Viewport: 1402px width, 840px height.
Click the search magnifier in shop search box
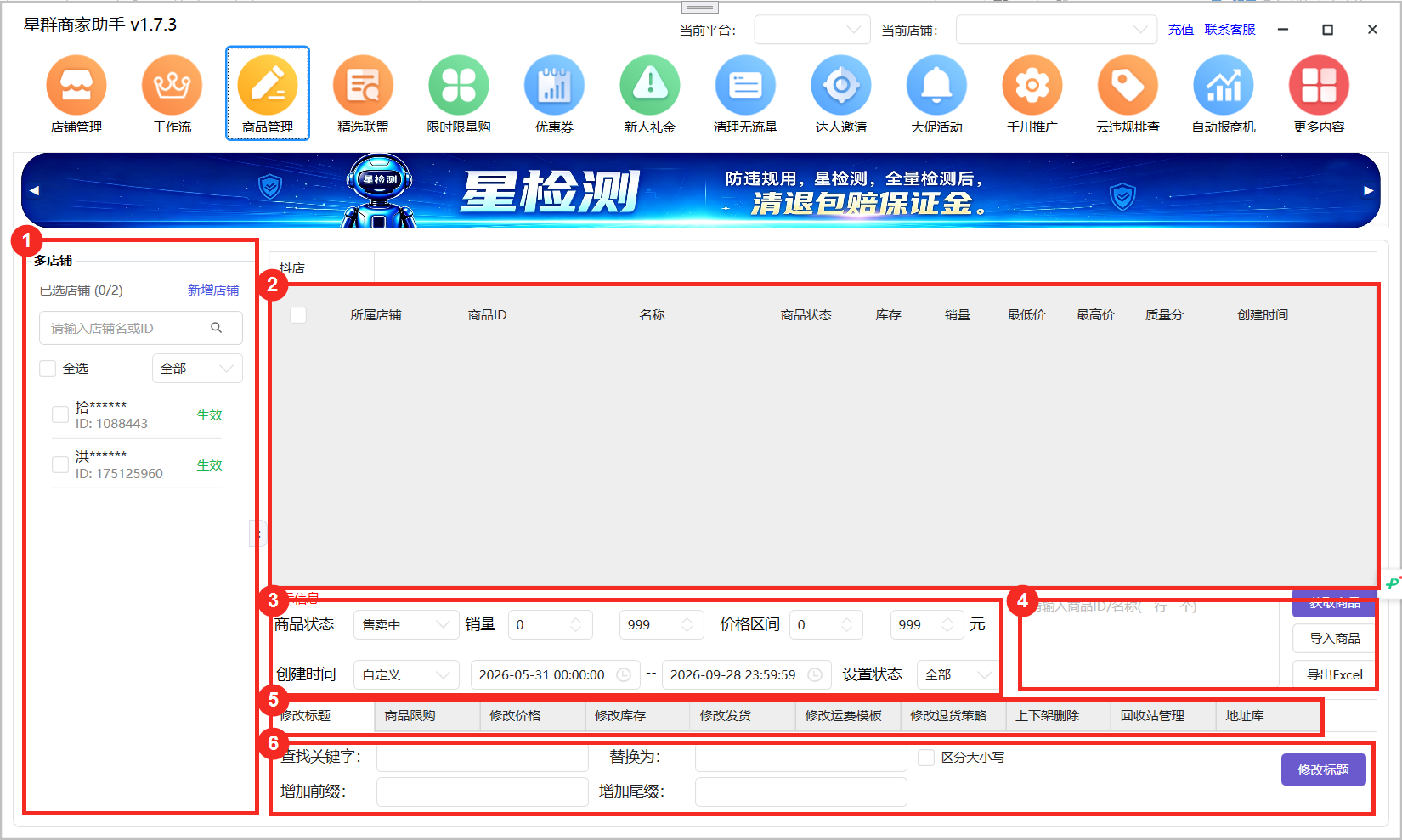pos(216,328)
